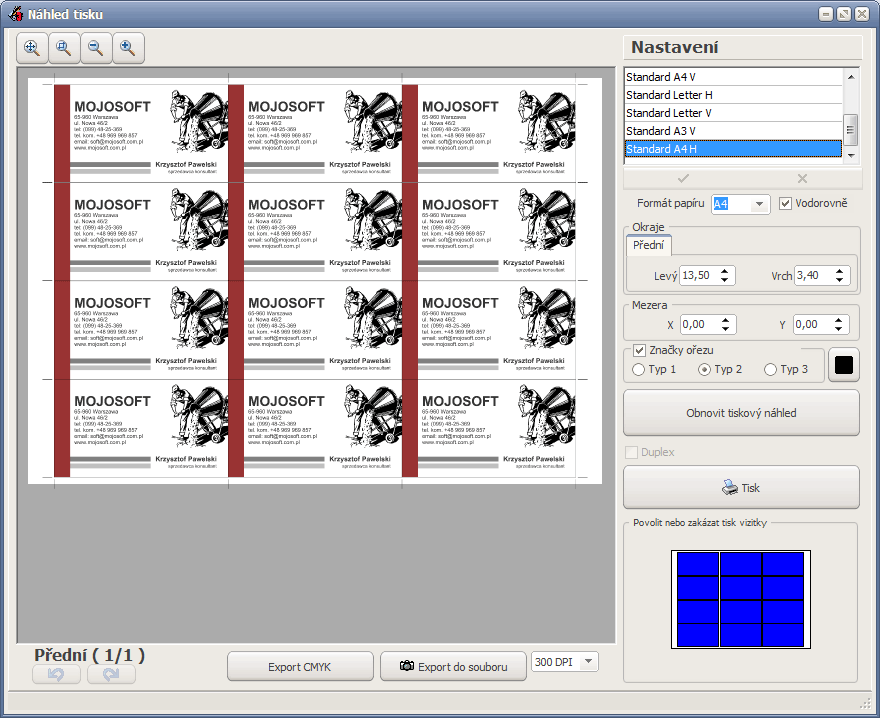
Task: Select Standard A4 H in the preset list
Action: pyautogui.click(x=734, y=149)
